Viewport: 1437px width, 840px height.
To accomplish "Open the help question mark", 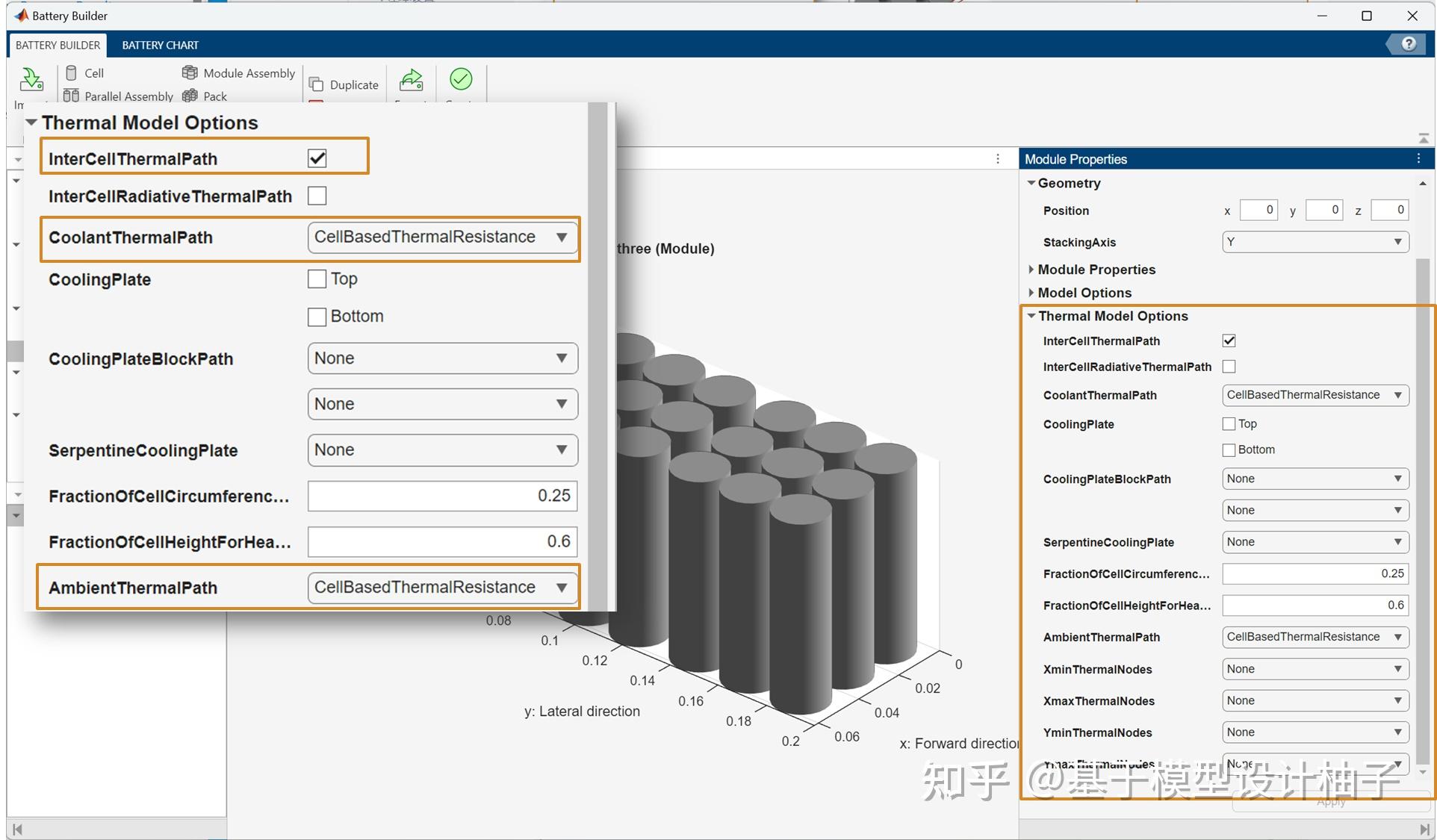I will tap(1409, 44).
